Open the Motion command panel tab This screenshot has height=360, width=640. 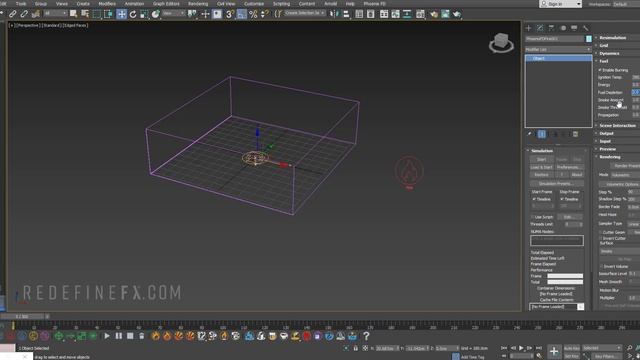click(563, 28)
